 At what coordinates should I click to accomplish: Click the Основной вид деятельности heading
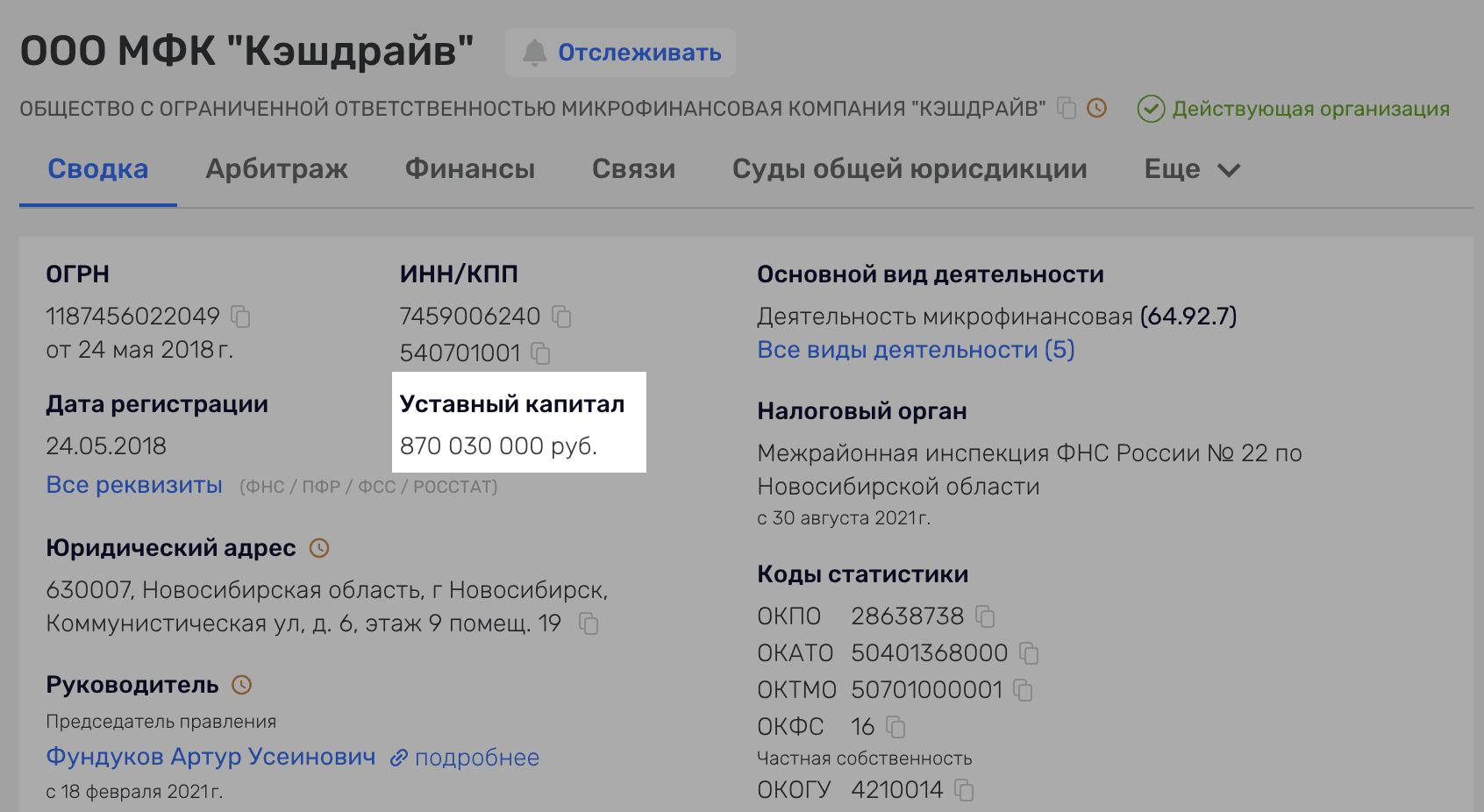pyautogui.click(x=930, y=274)
